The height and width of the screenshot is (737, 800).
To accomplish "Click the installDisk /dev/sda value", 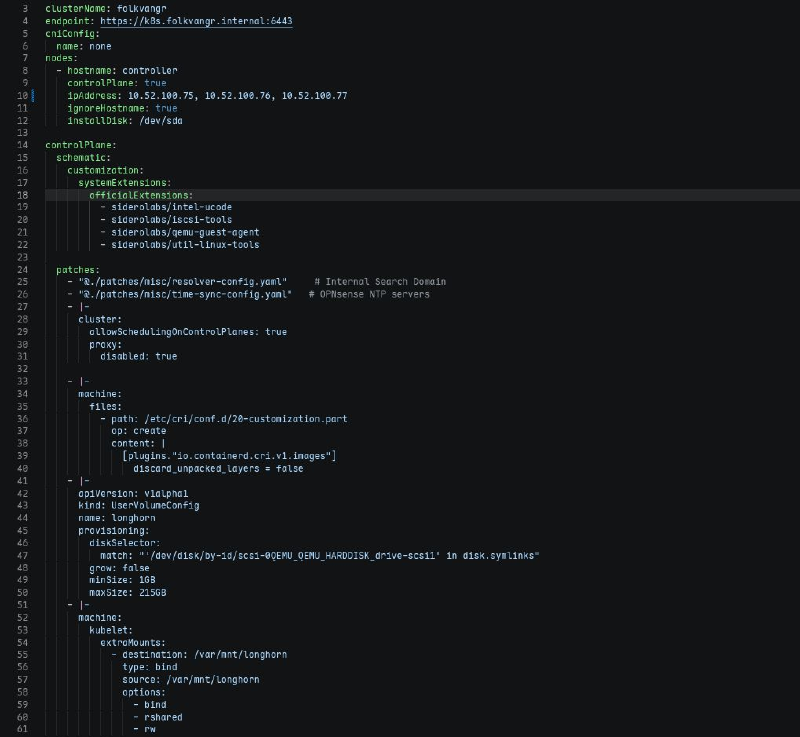I will (161, 121).
